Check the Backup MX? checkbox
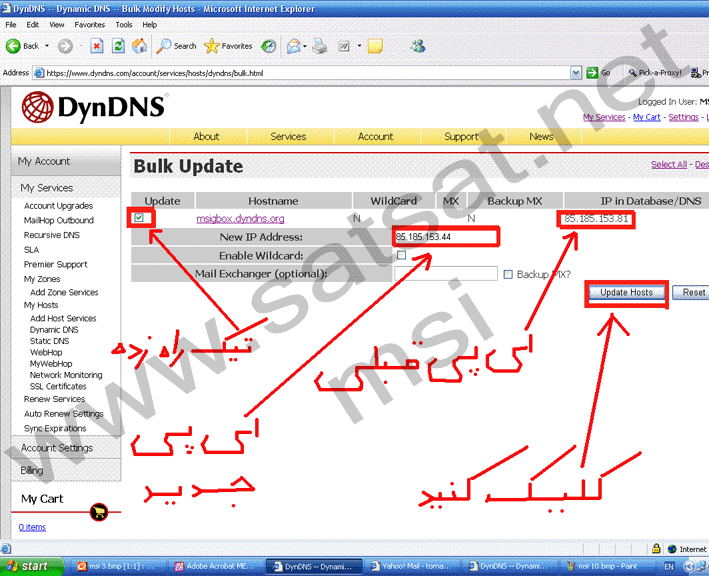This screenshot has height=576, width=709. (508, 274)
